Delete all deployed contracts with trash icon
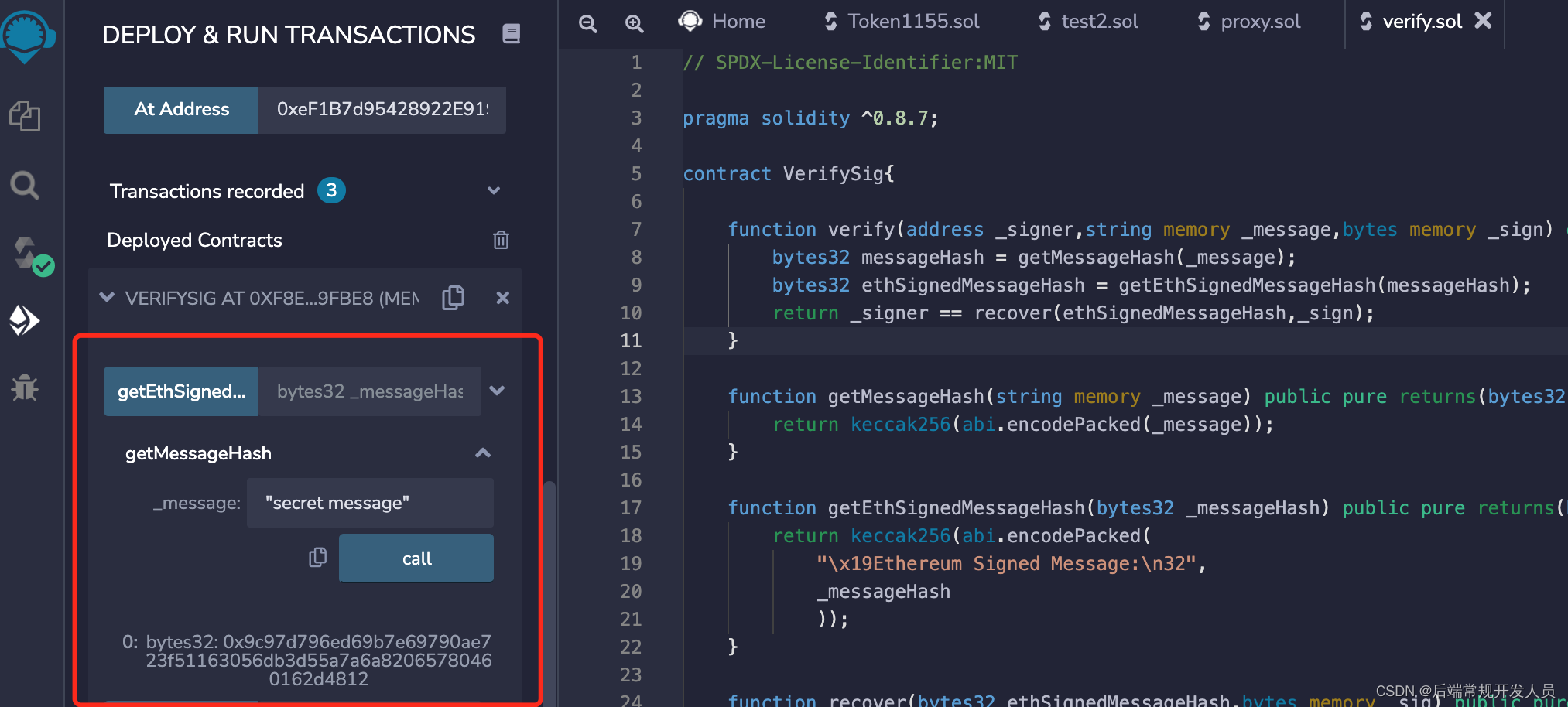The width and height of the screenshot is (1568, 707). pyautogui.click(x=501, y=240)
